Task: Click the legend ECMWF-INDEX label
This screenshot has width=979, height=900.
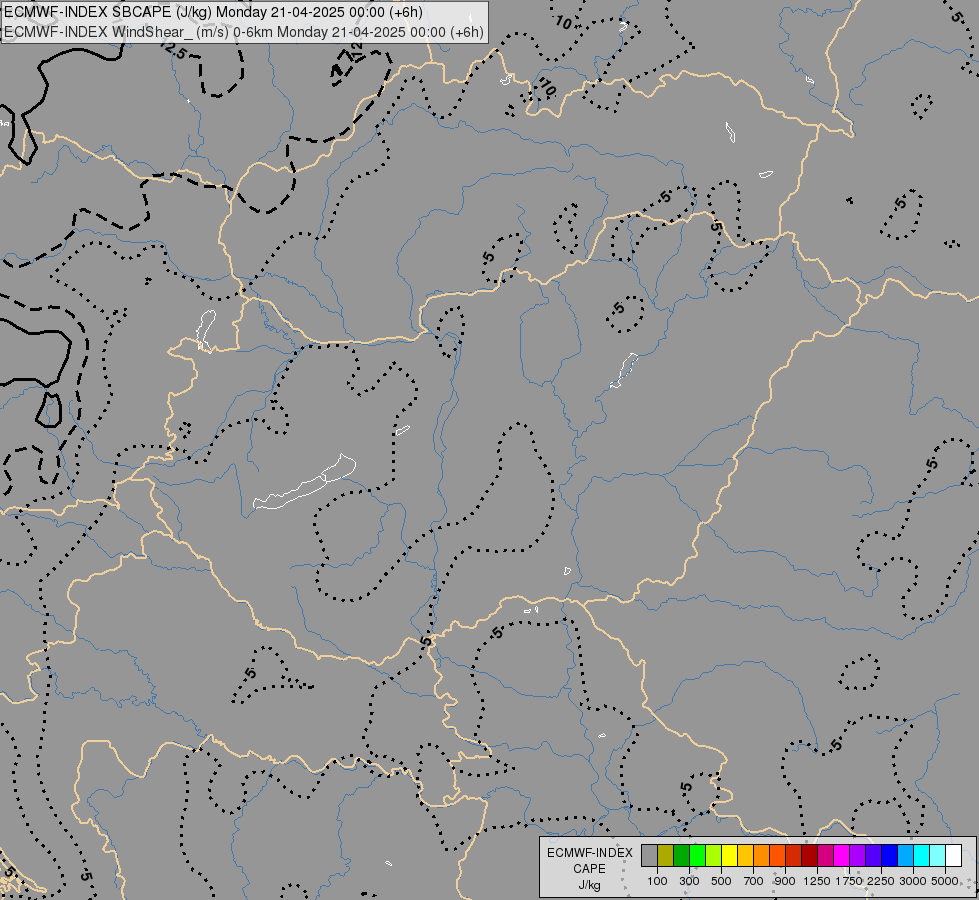Action: point(590,853)
